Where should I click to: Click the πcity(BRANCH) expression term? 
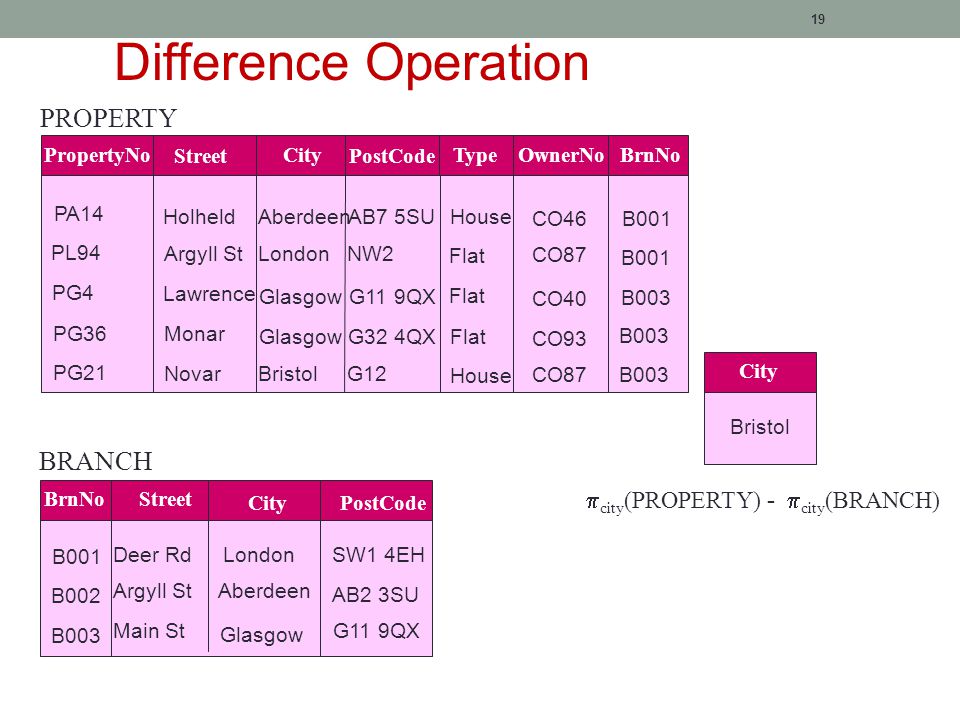863,501
